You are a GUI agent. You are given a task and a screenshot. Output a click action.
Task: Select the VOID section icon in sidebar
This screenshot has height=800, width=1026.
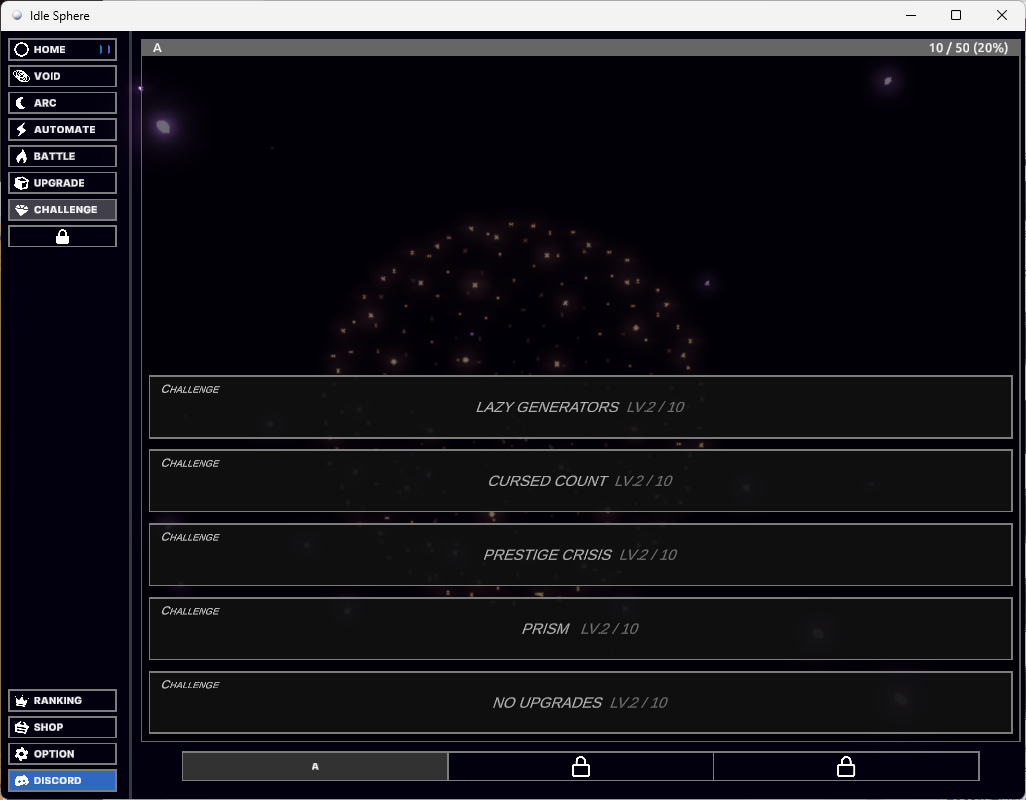click(x=20, y=75)
